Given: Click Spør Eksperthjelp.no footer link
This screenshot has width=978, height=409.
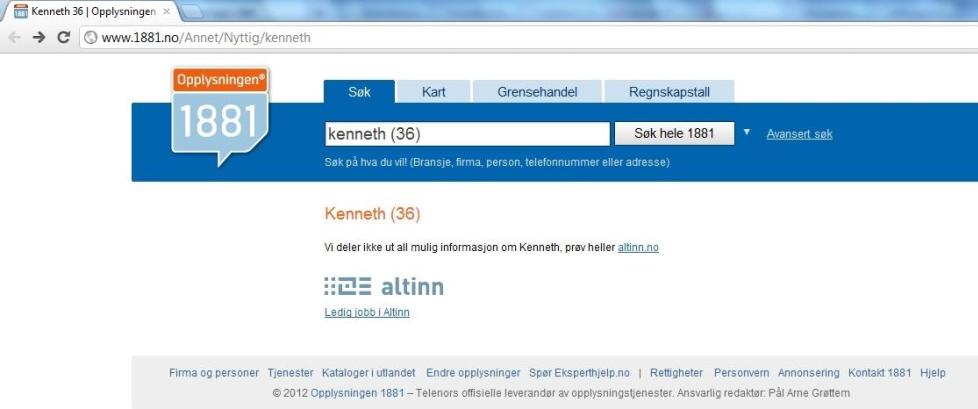Looking at the screenshot, I should tap(579, 373).
